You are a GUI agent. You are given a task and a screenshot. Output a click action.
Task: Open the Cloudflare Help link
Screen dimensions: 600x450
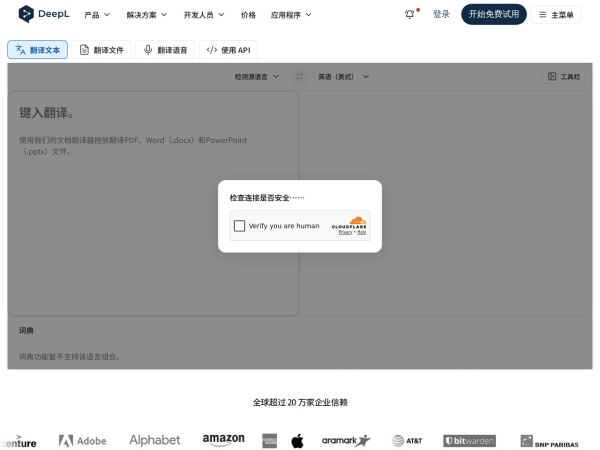tap(362, 232)
